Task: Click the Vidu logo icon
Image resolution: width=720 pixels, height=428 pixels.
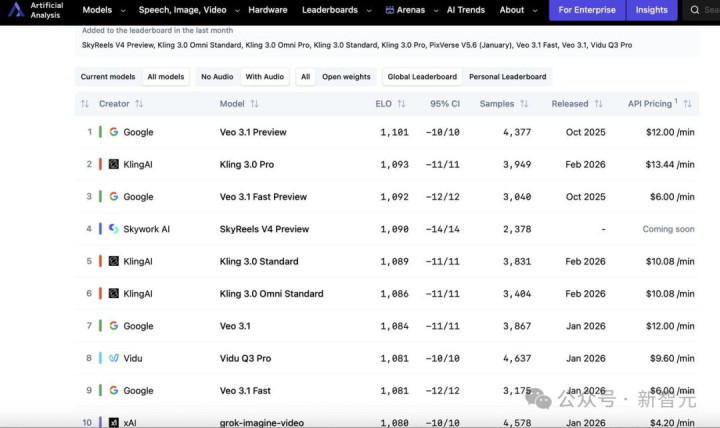Action: coord(113,358)
